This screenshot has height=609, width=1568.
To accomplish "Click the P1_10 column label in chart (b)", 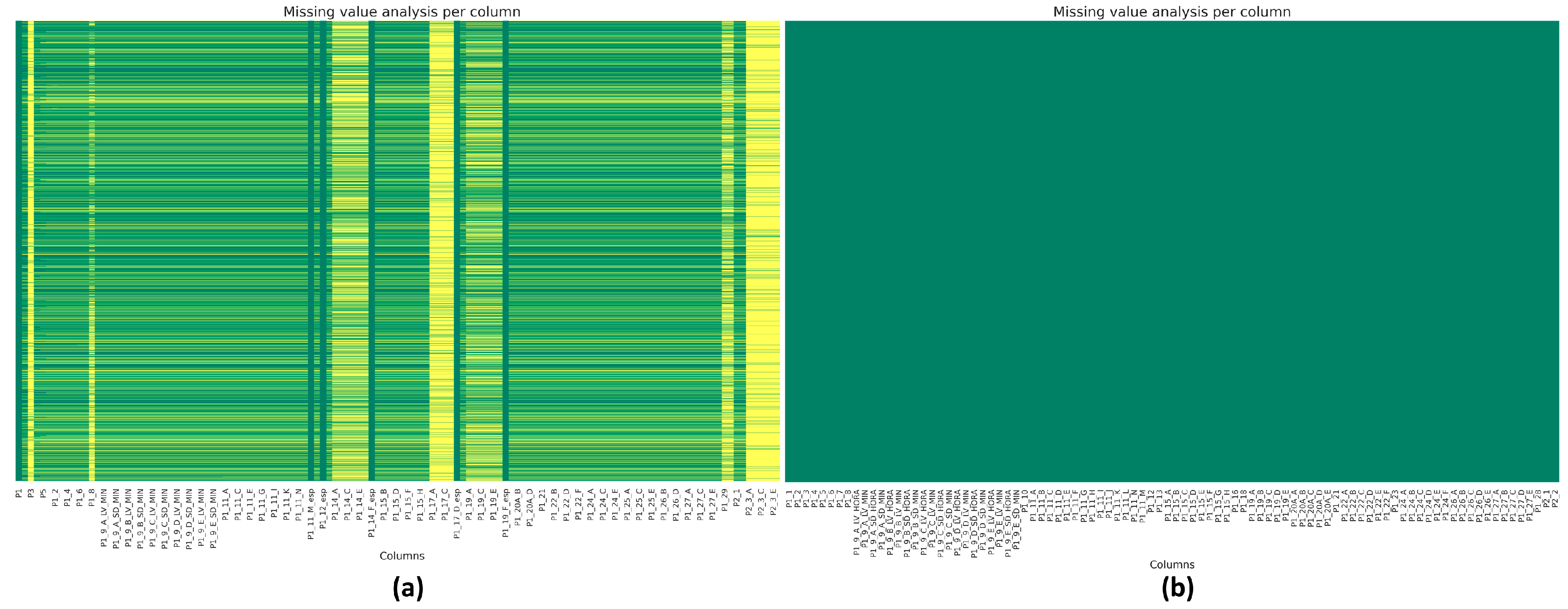I will click(x=1024, y=500).
